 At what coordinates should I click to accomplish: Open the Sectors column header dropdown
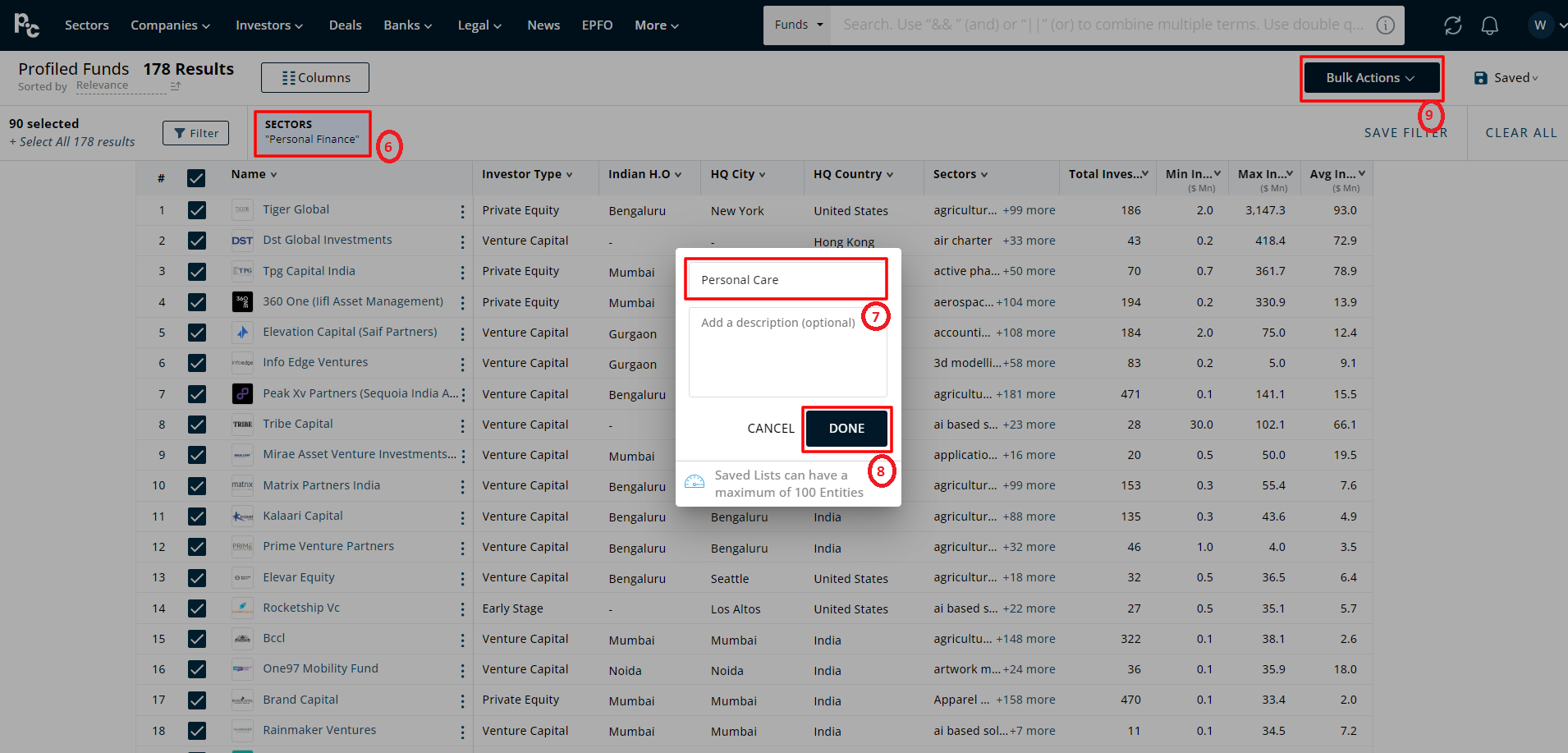(960, 174)
